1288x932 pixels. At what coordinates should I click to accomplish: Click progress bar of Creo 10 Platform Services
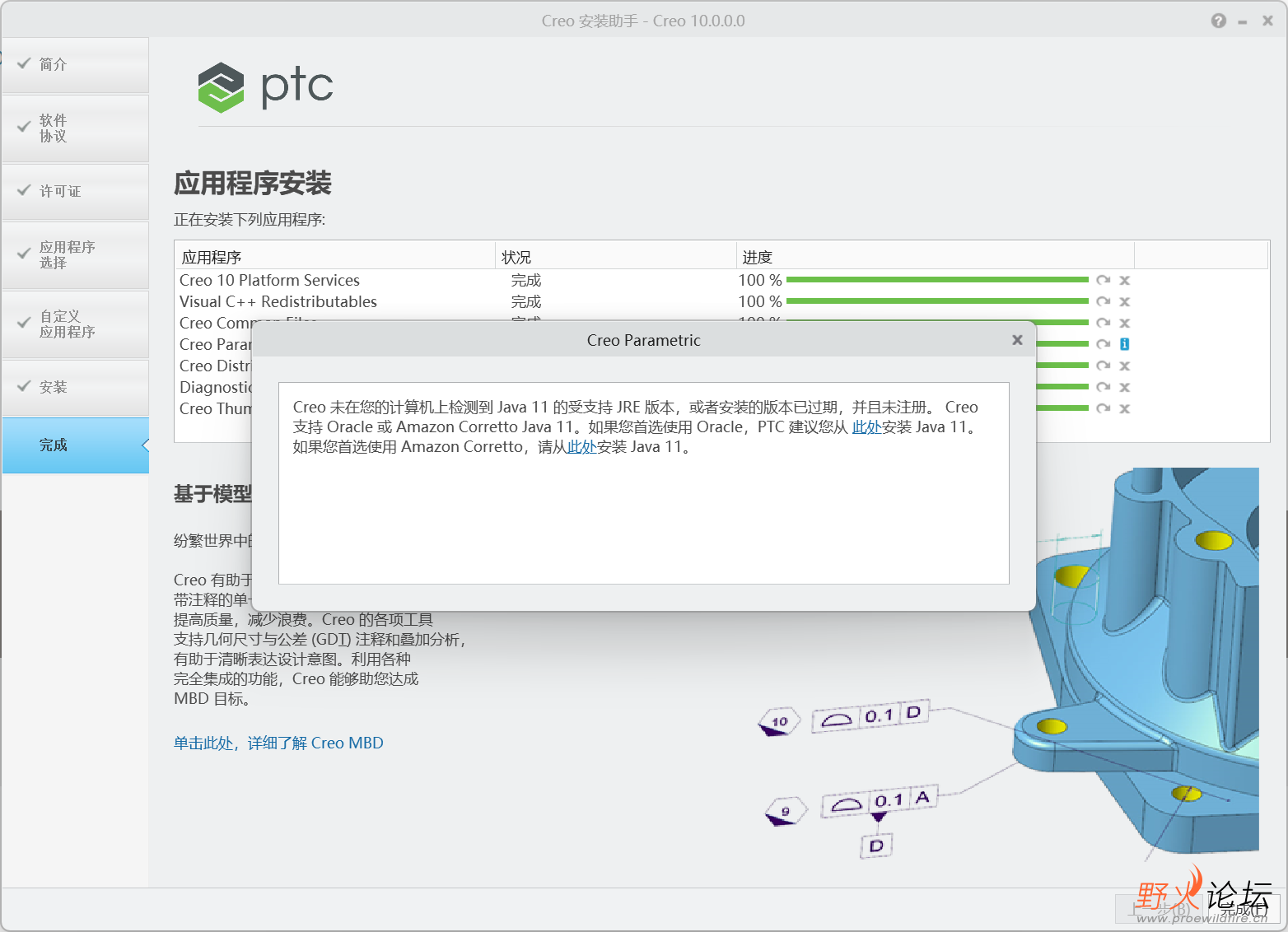click(x=937, y=280)
